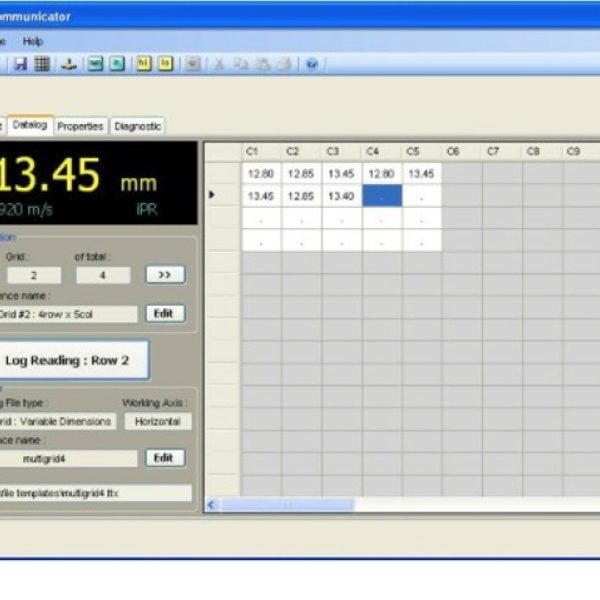Click row 1 cell 12.80 in C1
Viewport: 600px width, 600px height.
click(261, 174)
